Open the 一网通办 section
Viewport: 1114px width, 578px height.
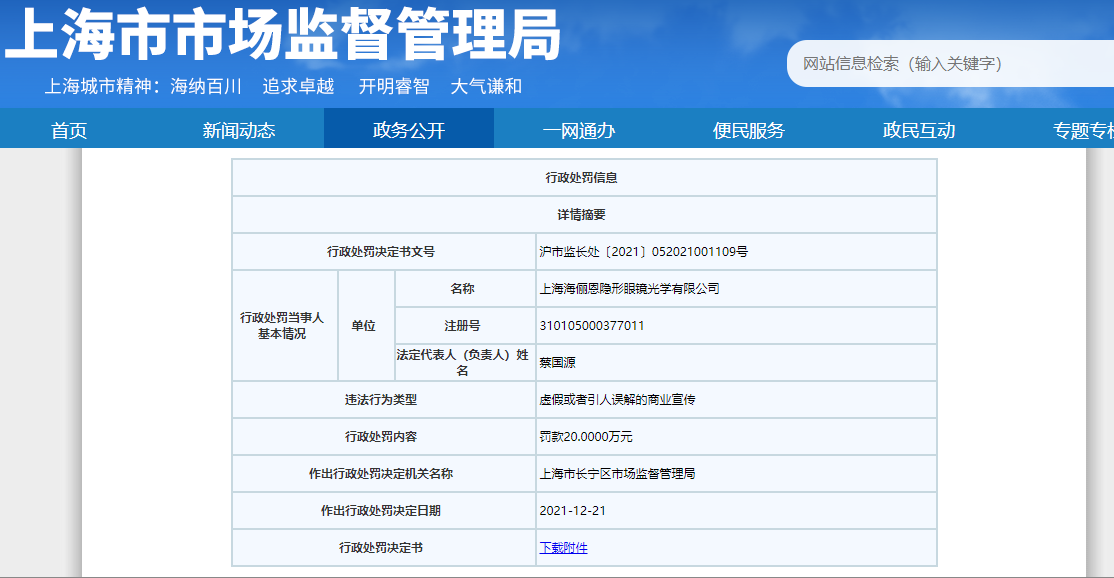click(x=579, y=131)
